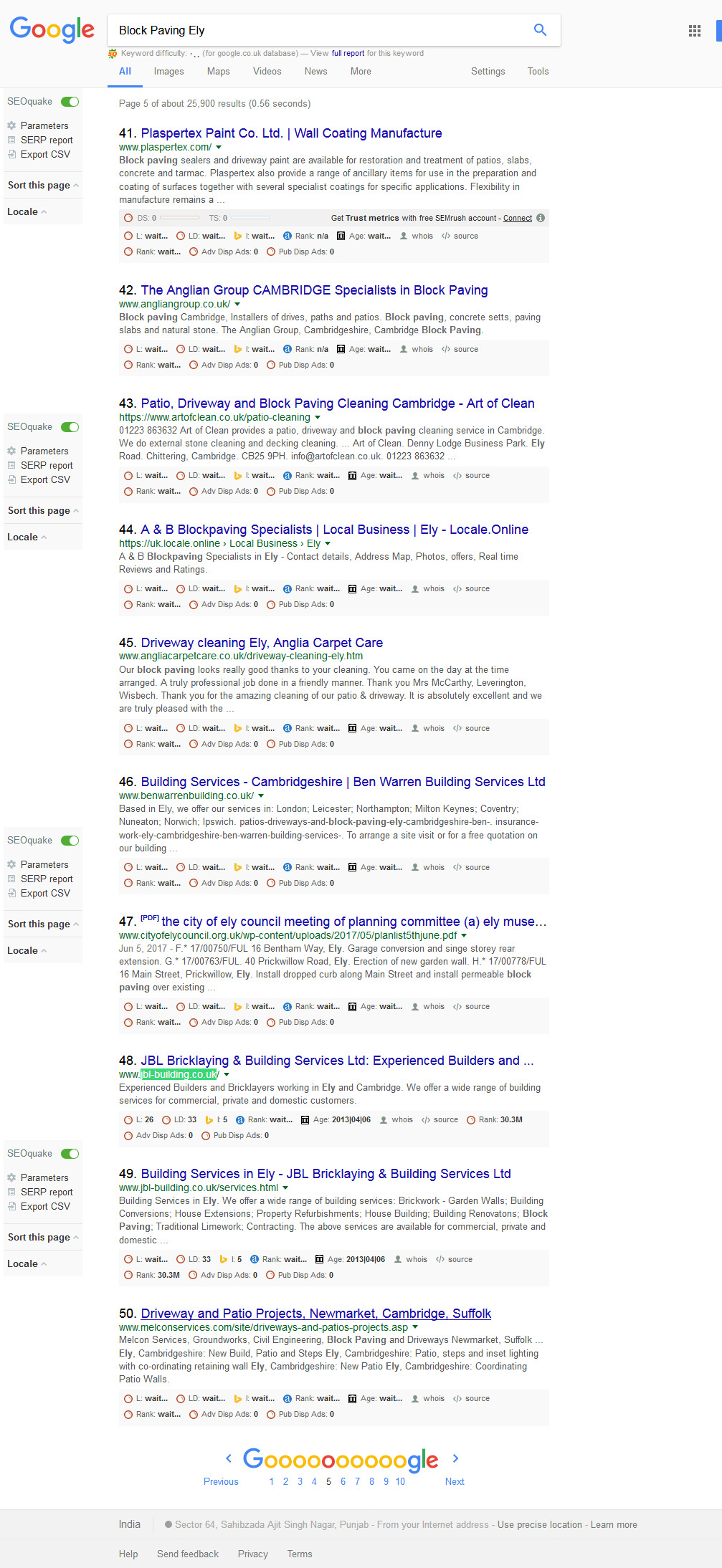722x1568 pixels.
Task: Click the DS score bar in Plaspertex metrics
Action: click(x=179, y=218)
